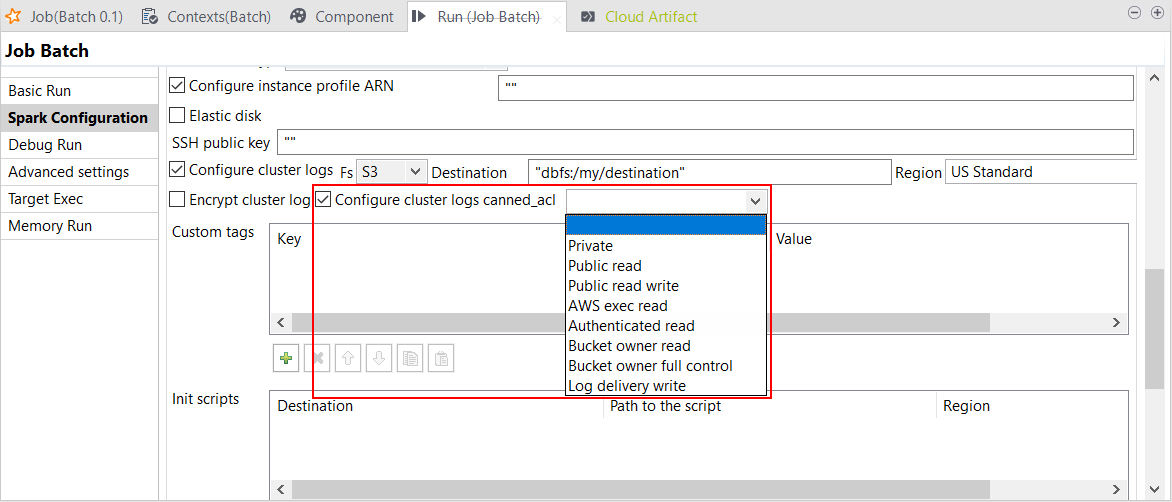Switch to the Contexts(Batch) tab

(207, 16)
